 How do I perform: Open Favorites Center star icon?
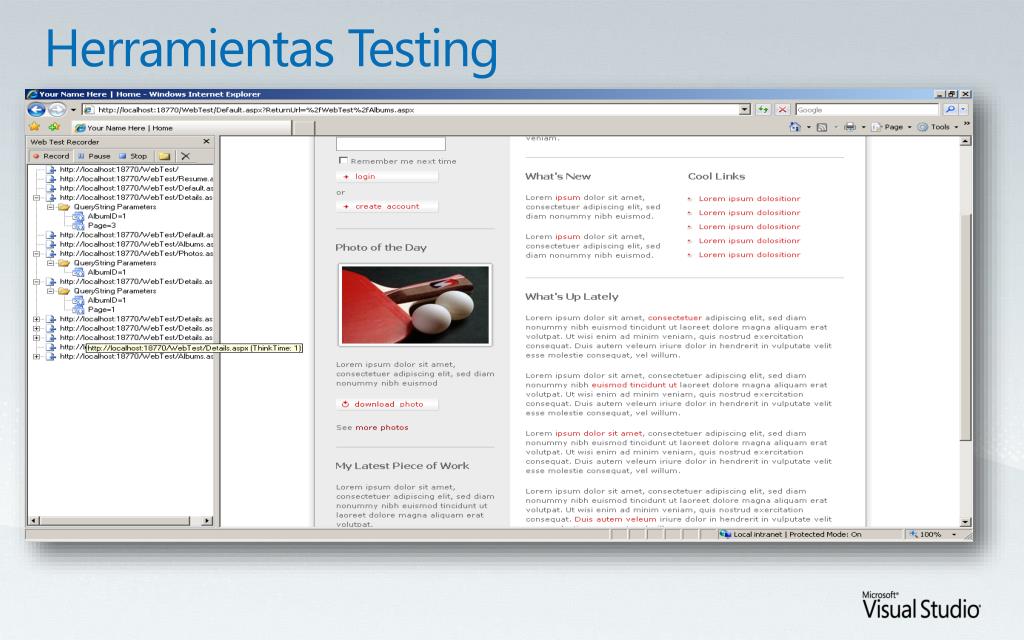click(x=34, y=127)
